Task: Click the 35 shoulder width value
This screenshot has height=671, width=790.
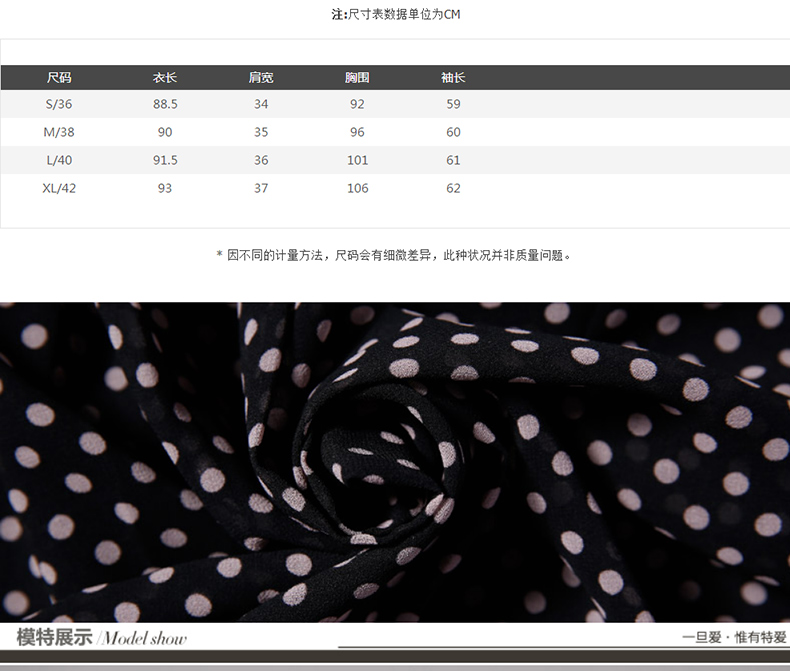Action: click(x=261, y=132)
